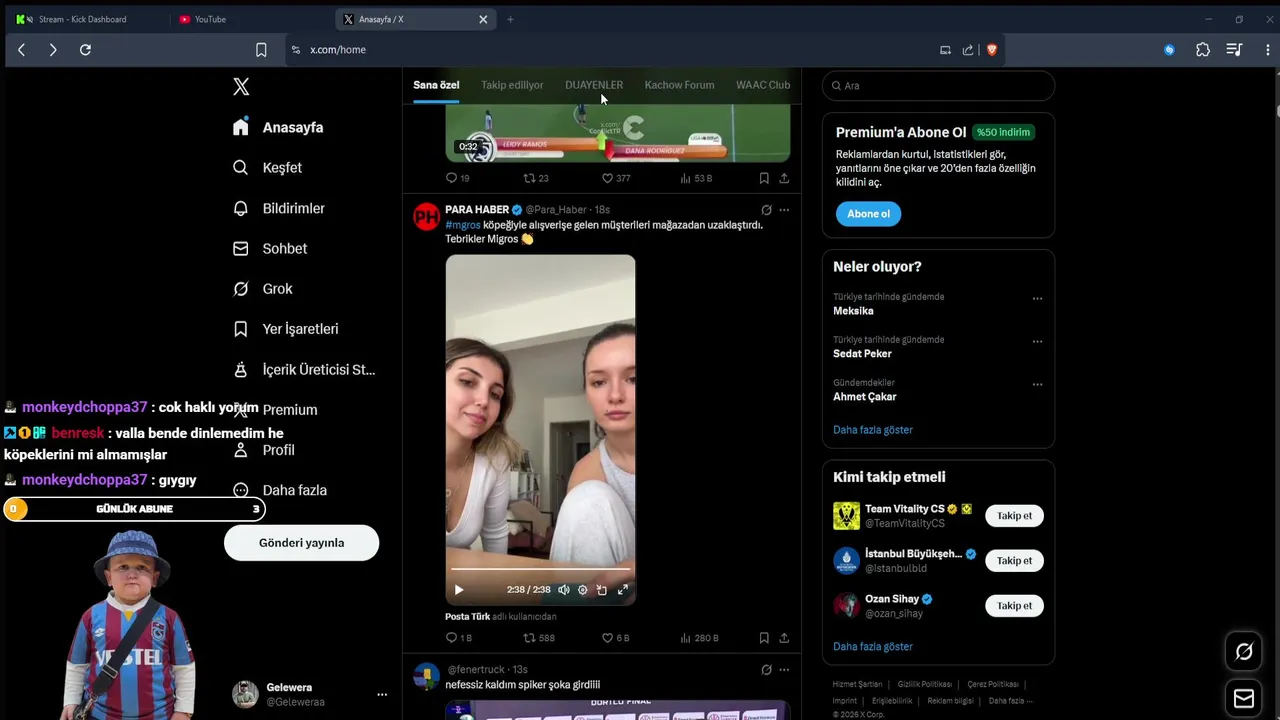Click the Ara search field

[938, 86]
